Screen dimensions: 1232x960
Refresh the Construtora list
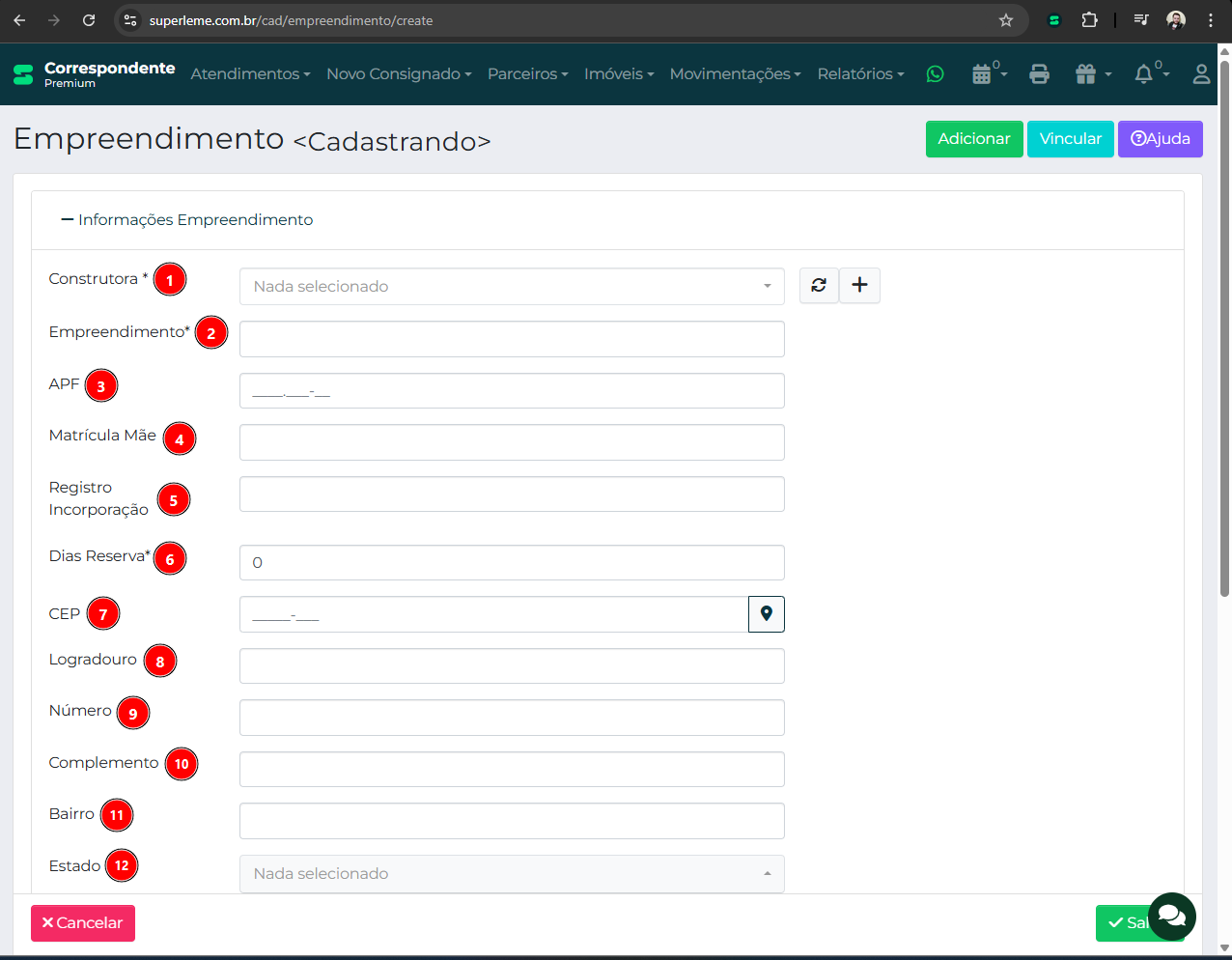(x=819, y=285)
